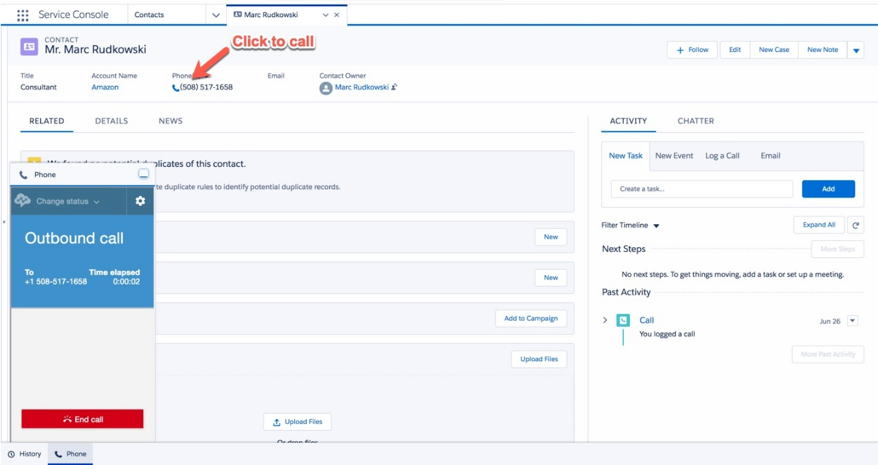End the outbound call

[82, 419]
